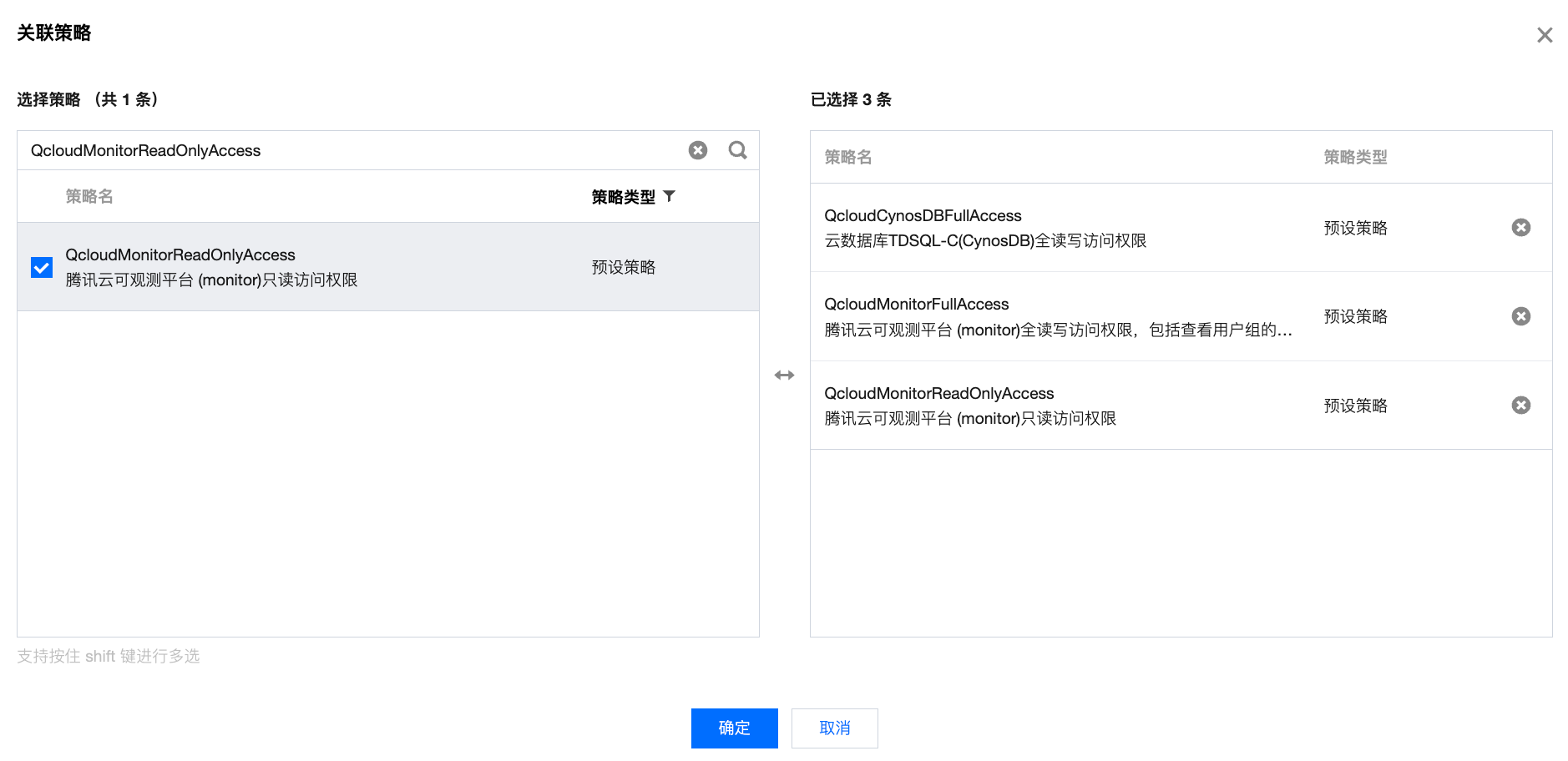Click 预设策略 cell of QcloudCynosDBFullAccess row
1568x761 pixels.
[1356, 228]
